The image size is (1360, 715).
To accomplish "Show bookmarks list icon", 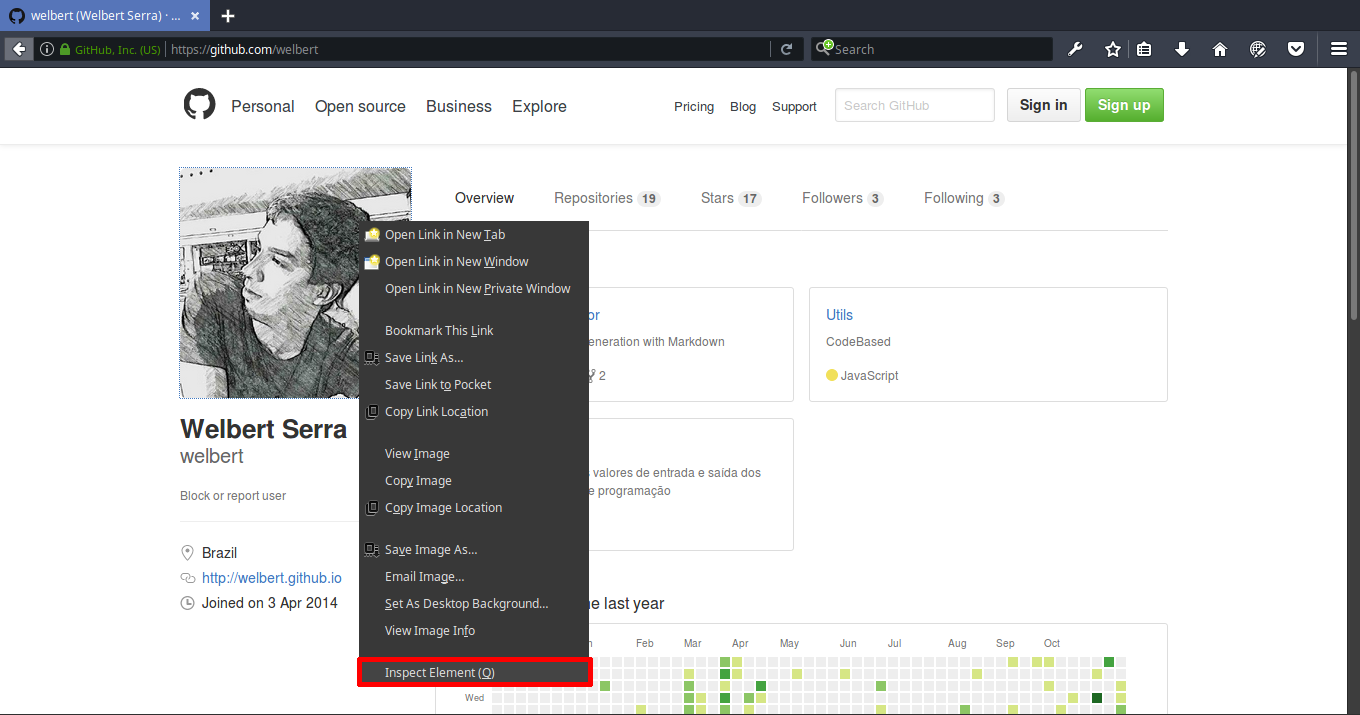I will [x=1145, y=49].
